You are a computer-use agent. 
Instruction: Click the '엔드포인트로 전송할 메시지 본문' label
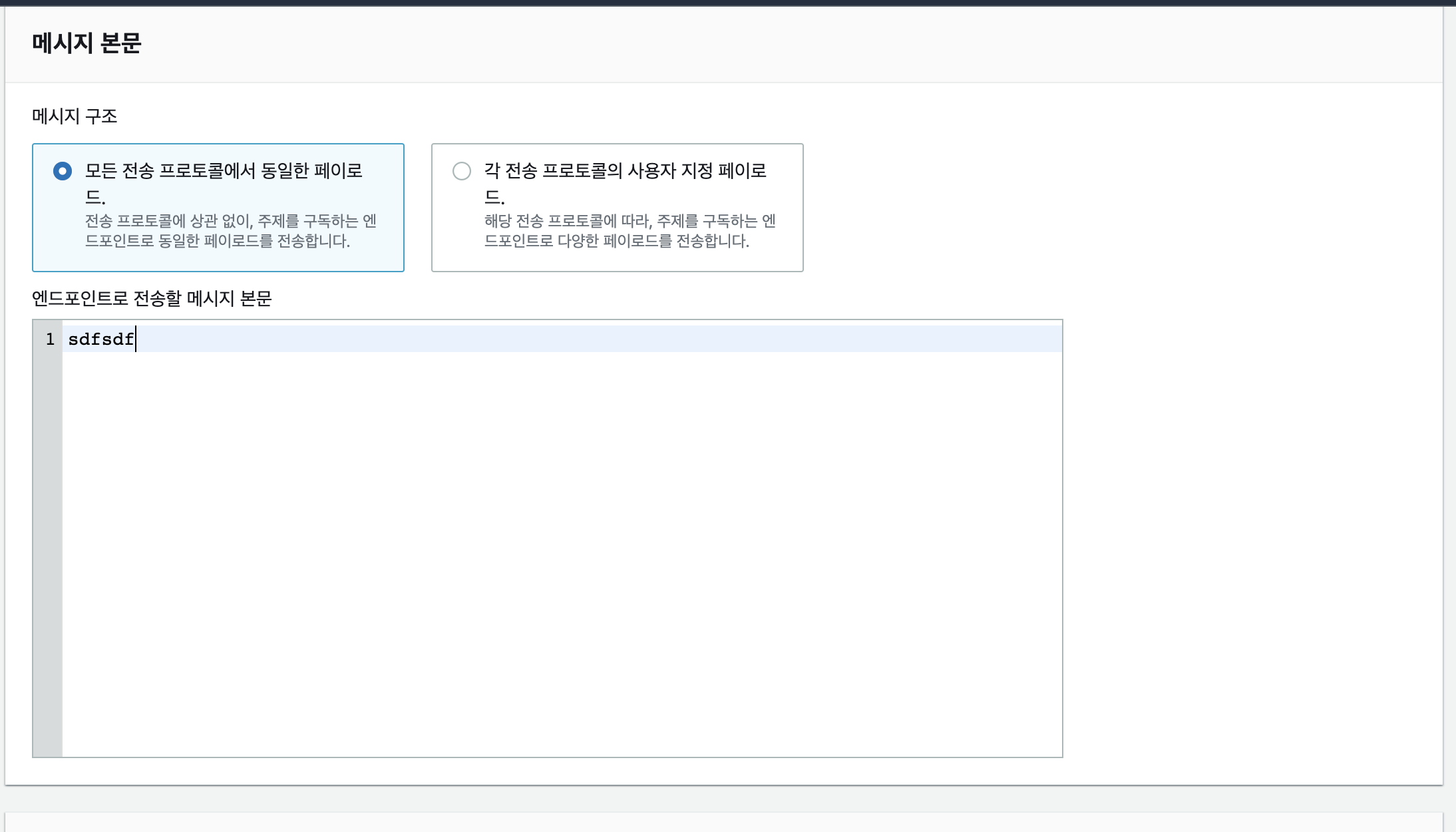[152, 298]
